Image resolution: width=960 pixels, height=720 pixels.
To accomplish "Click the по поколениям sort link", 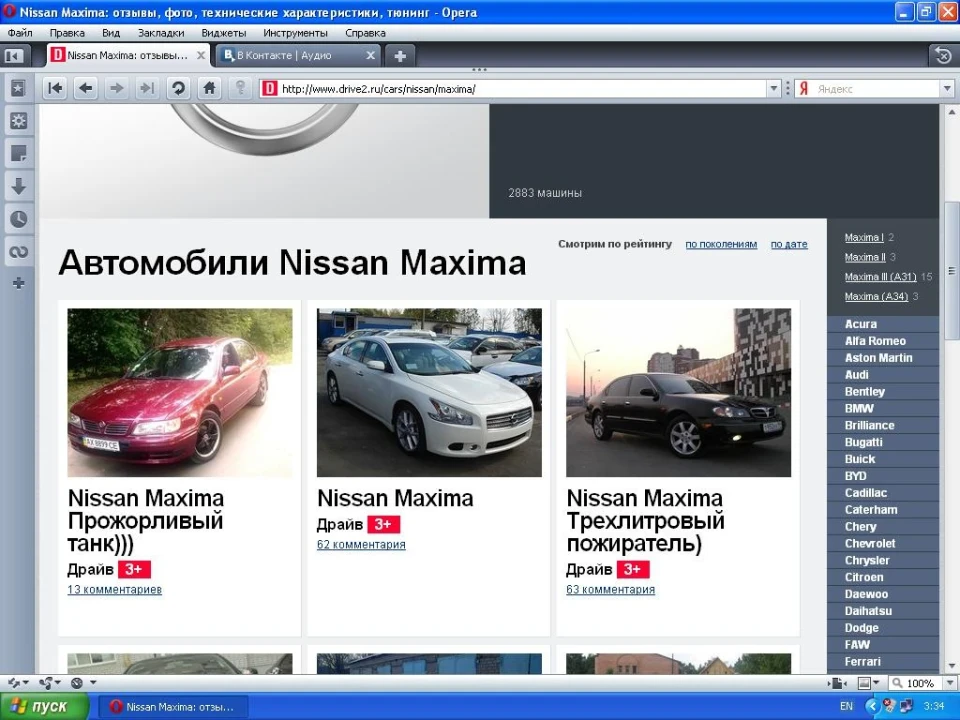I will [x=721, y=244].
